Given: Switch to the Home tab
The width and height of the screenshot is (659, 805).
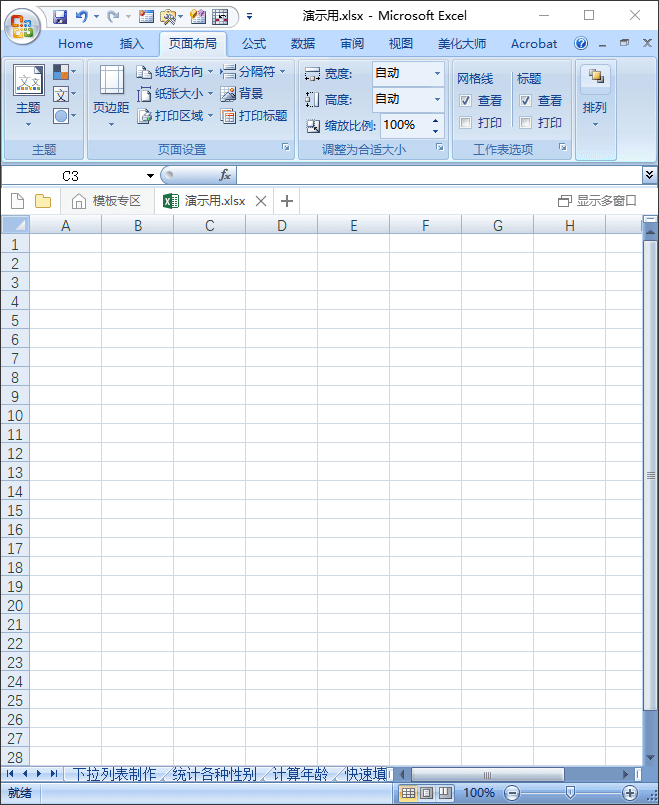Looking at the screenshot, I should pos(75,44).
